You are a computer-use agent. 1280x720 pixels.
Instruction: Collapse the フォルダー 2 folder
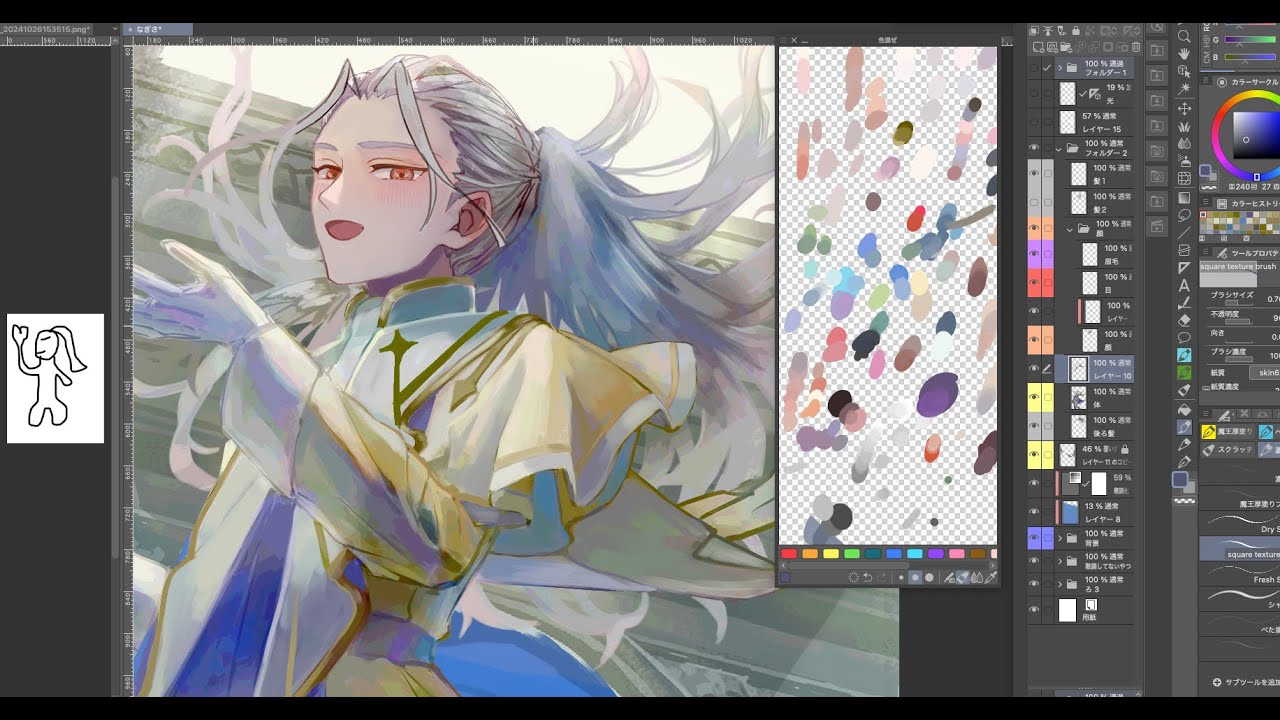coord(1060,148)
